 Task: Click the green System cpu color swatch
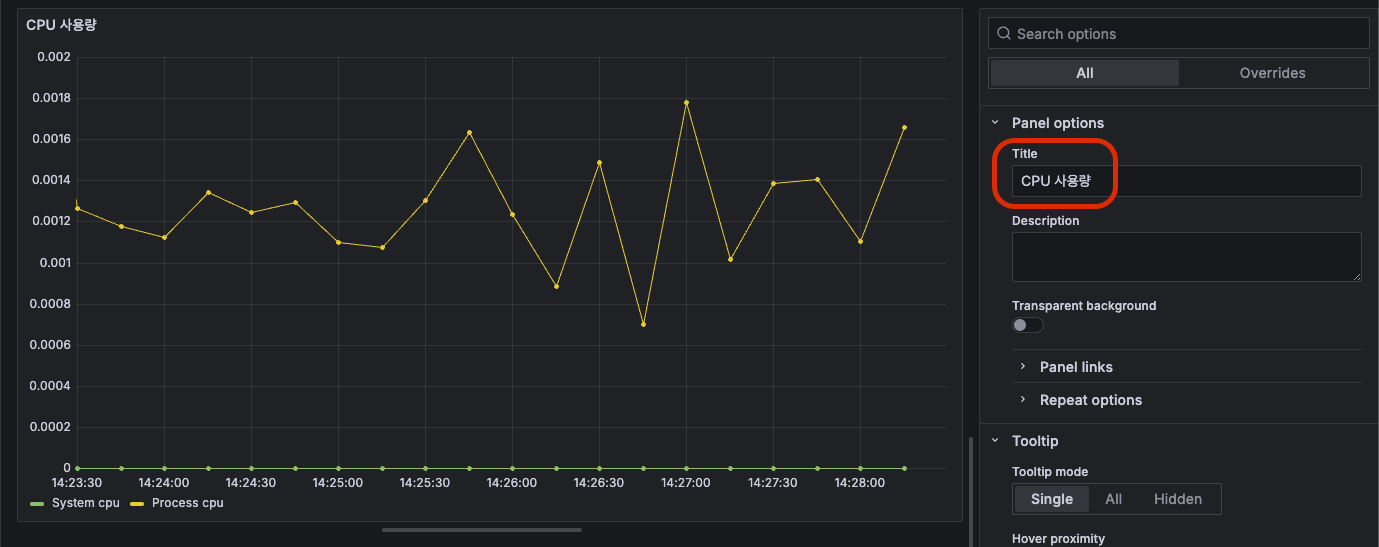pyautogui.click(x=38, y=503)
